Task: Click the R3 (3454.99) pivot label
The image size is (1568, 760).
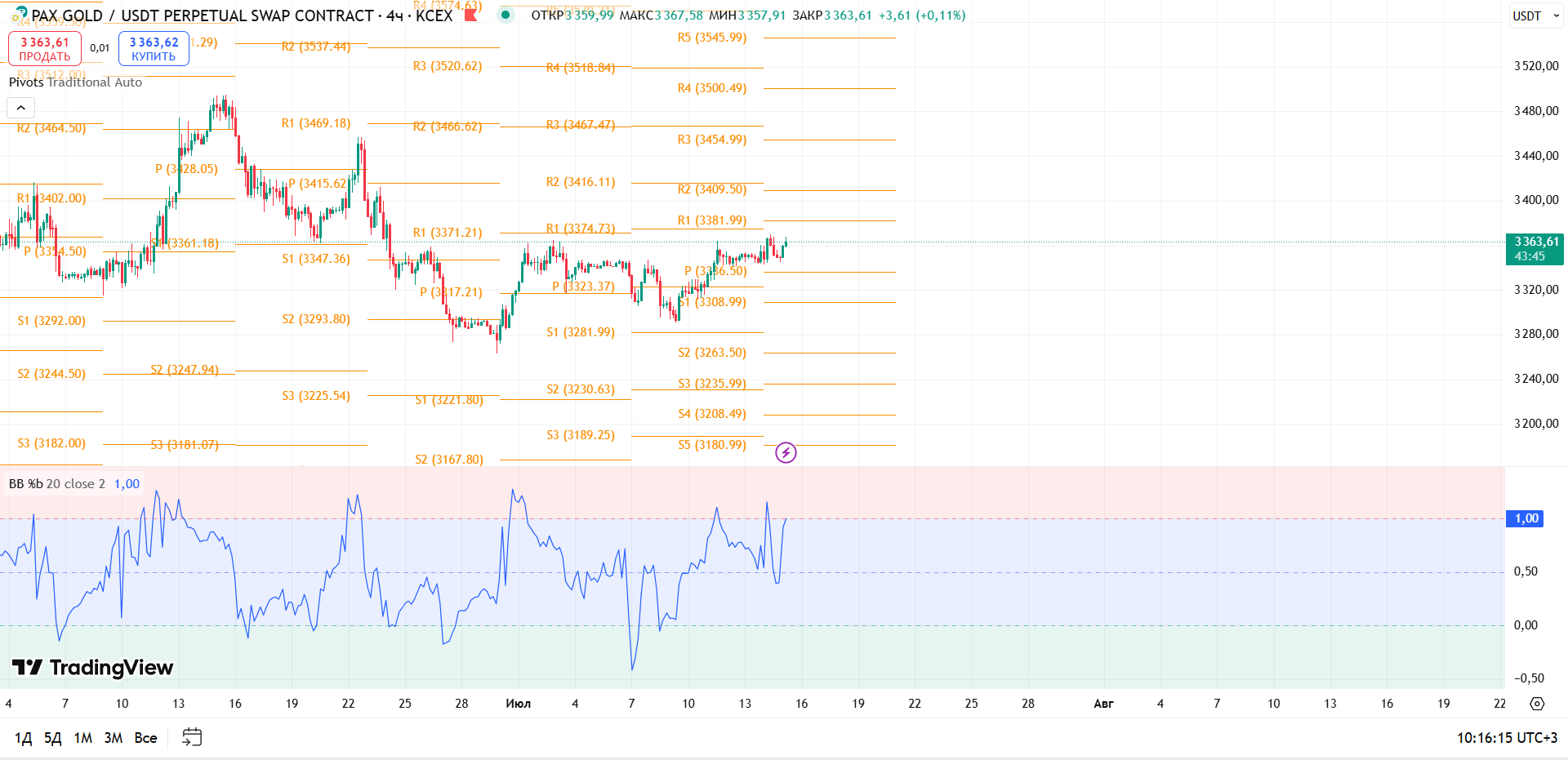Action: (x=712, y=140)
